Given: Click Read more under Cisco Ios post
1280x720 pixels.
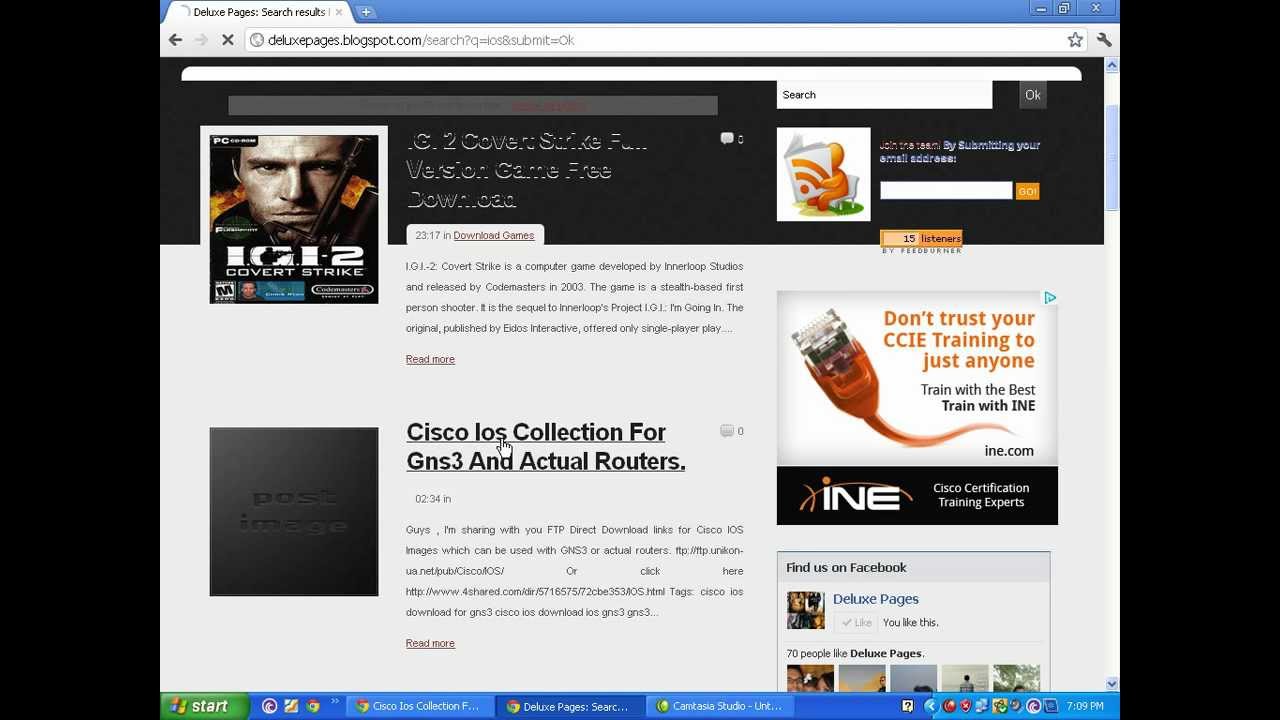Looking at the screenshot, I should click(x=430, y=643).
